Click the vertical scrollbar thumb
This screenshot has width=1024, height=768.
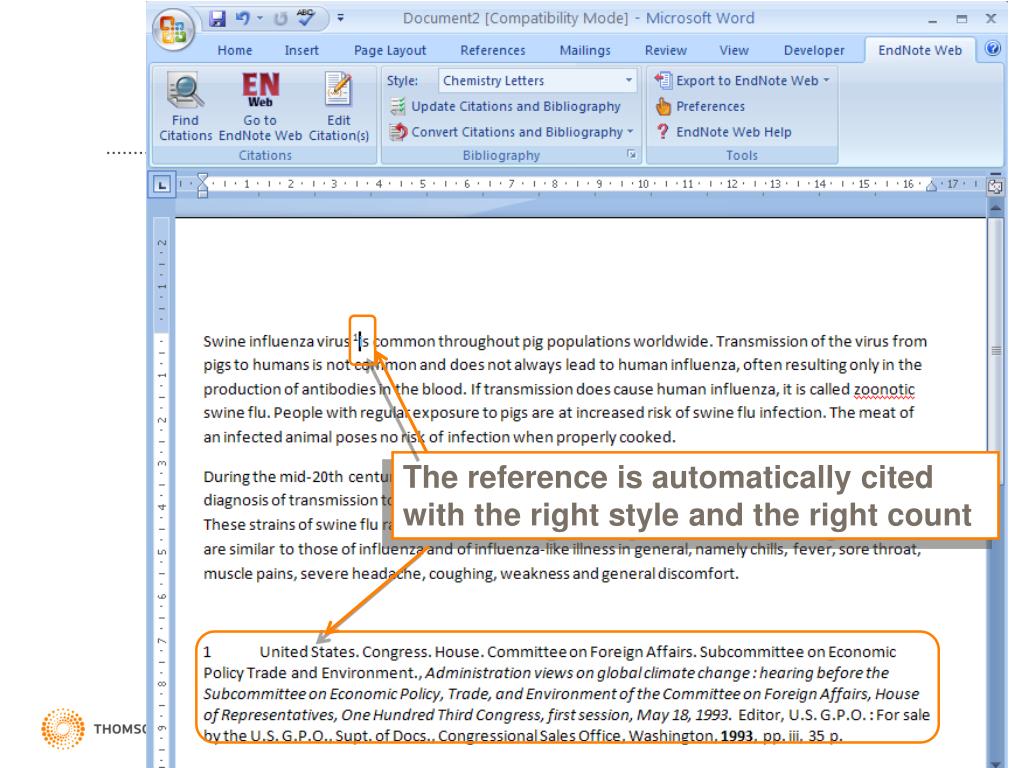[995, 351]
